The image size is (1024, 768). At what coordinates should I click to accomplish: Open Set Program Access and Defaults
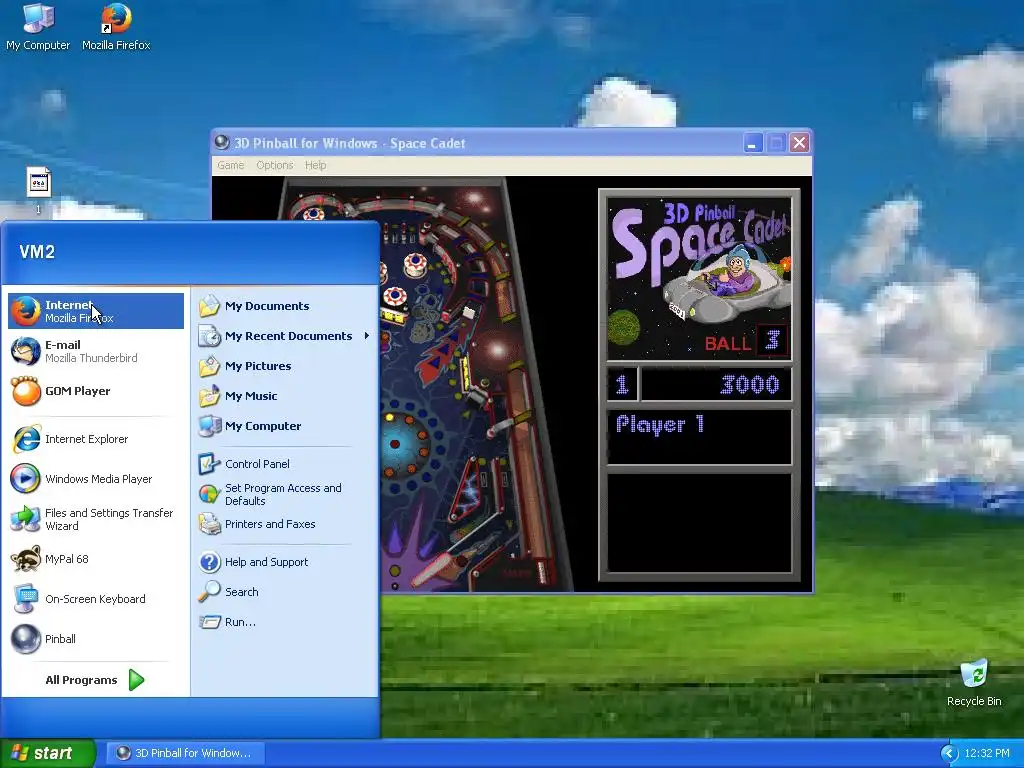pyautogui.click(x=284, y=494)
